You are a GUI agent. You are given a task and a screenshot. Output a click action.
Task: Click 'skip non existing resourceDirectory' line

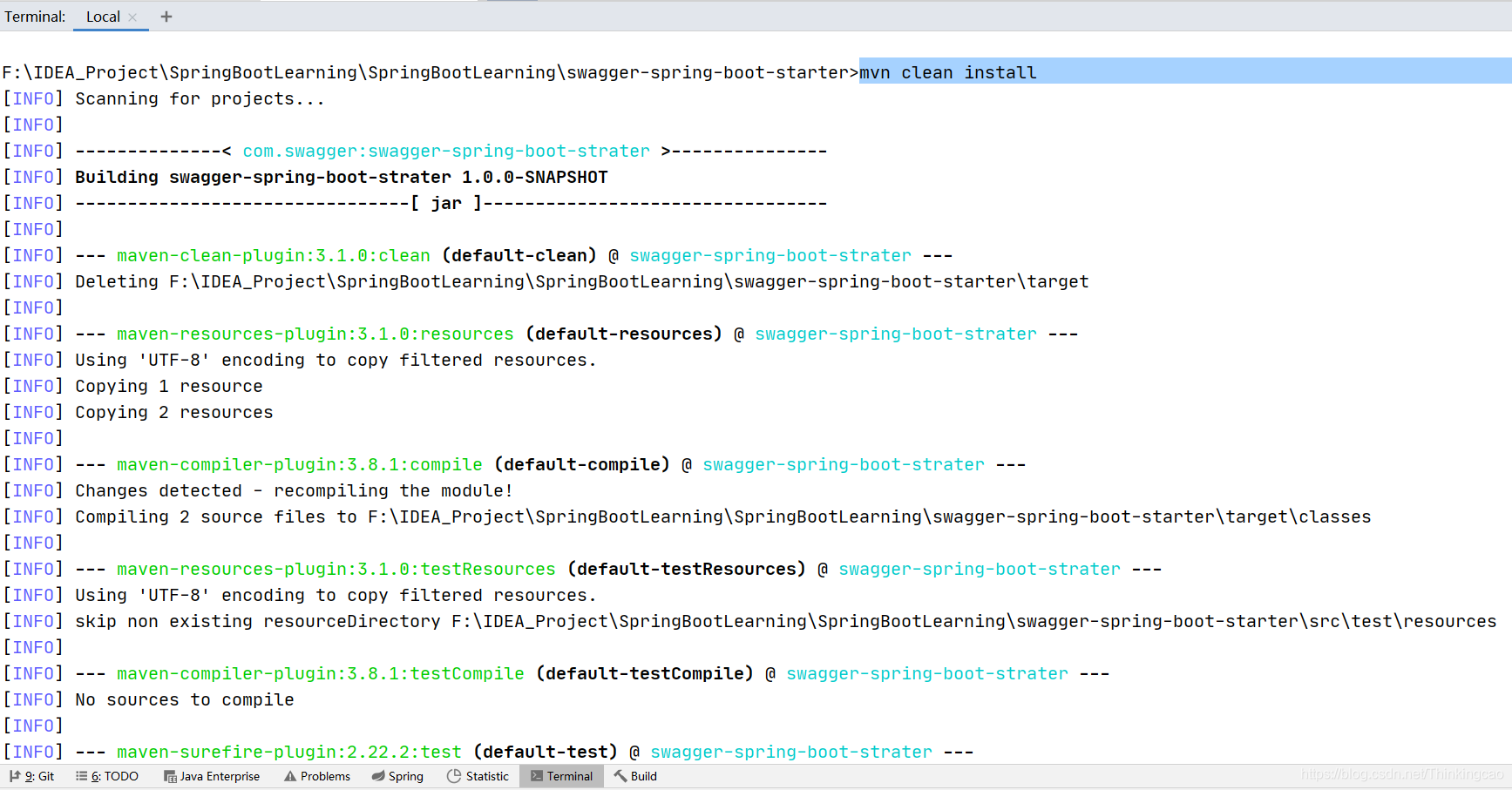point(786,621)
